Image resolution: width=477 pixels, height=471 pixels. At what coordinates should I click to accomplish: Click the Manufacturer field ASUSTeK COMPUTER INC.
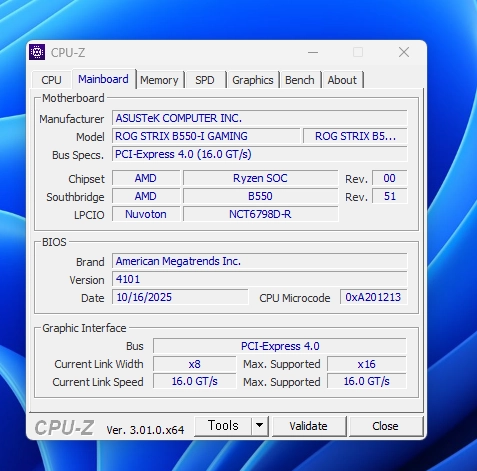[x=260, y=118]
